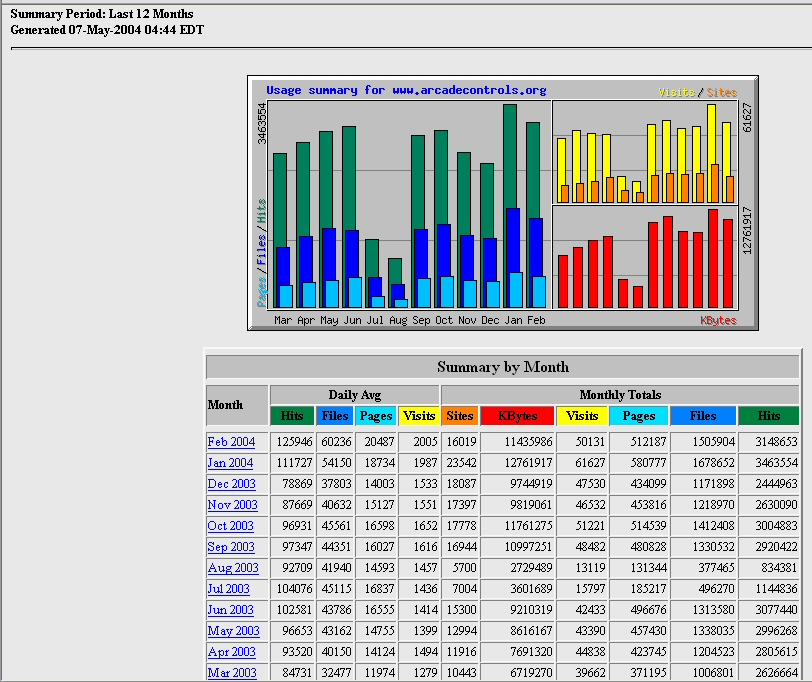The image size is (812, 682).
Task: Go to Nov 2003 statistics
Action: coord(232,505)
